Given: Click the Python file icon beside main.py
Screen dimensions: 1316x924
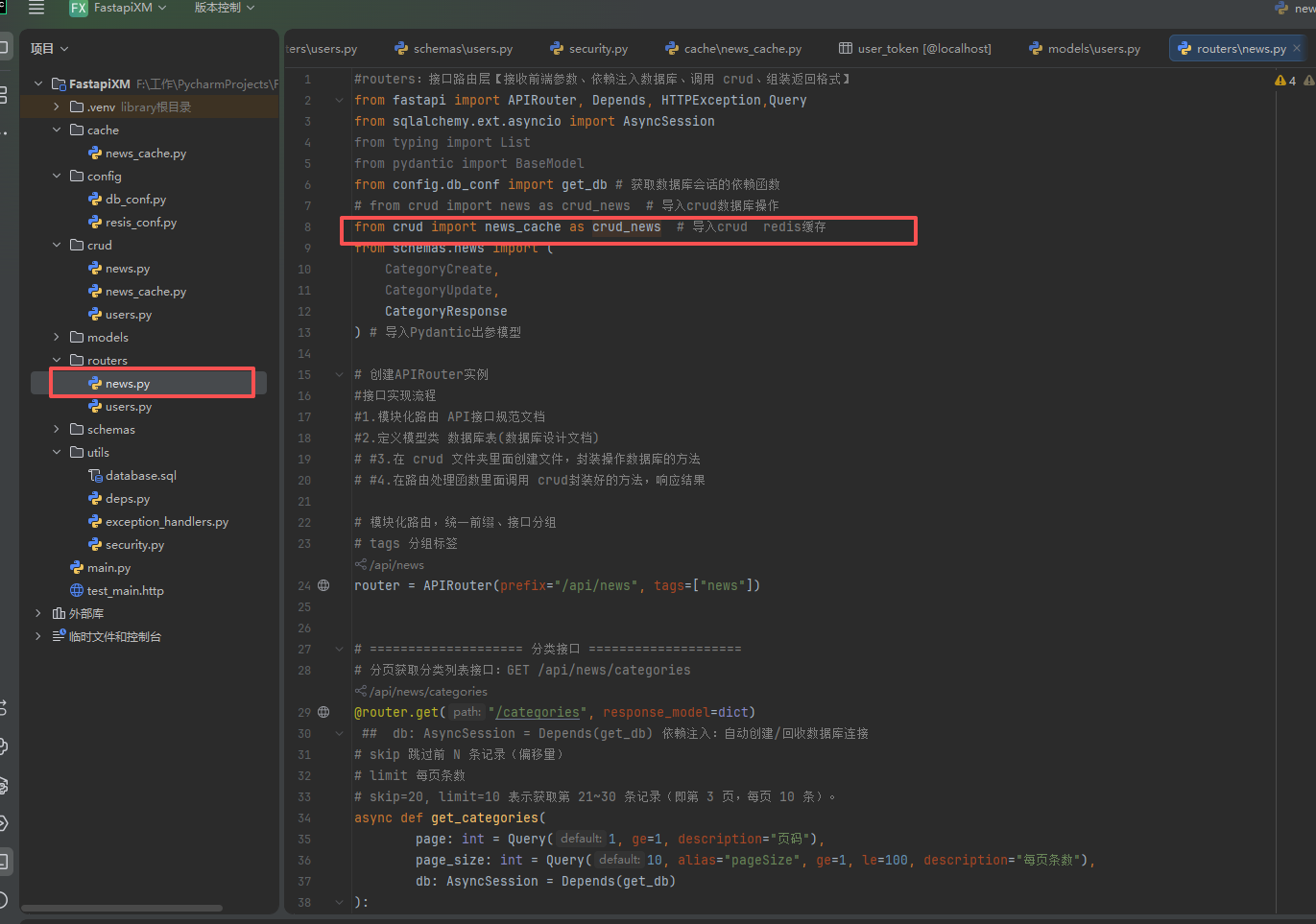Looking at the screenshot, I should (77, 568).
